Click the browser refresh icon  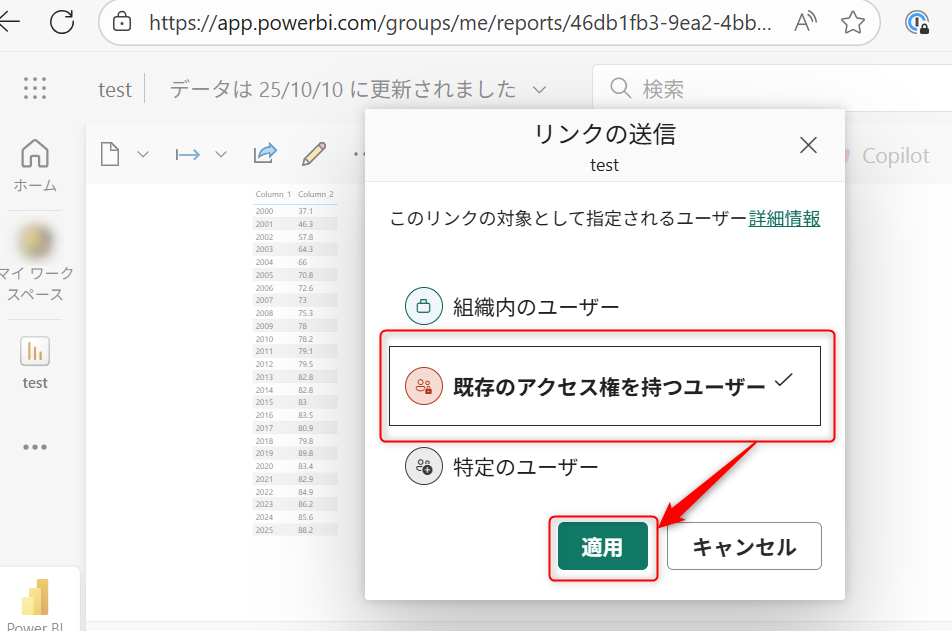62,22
